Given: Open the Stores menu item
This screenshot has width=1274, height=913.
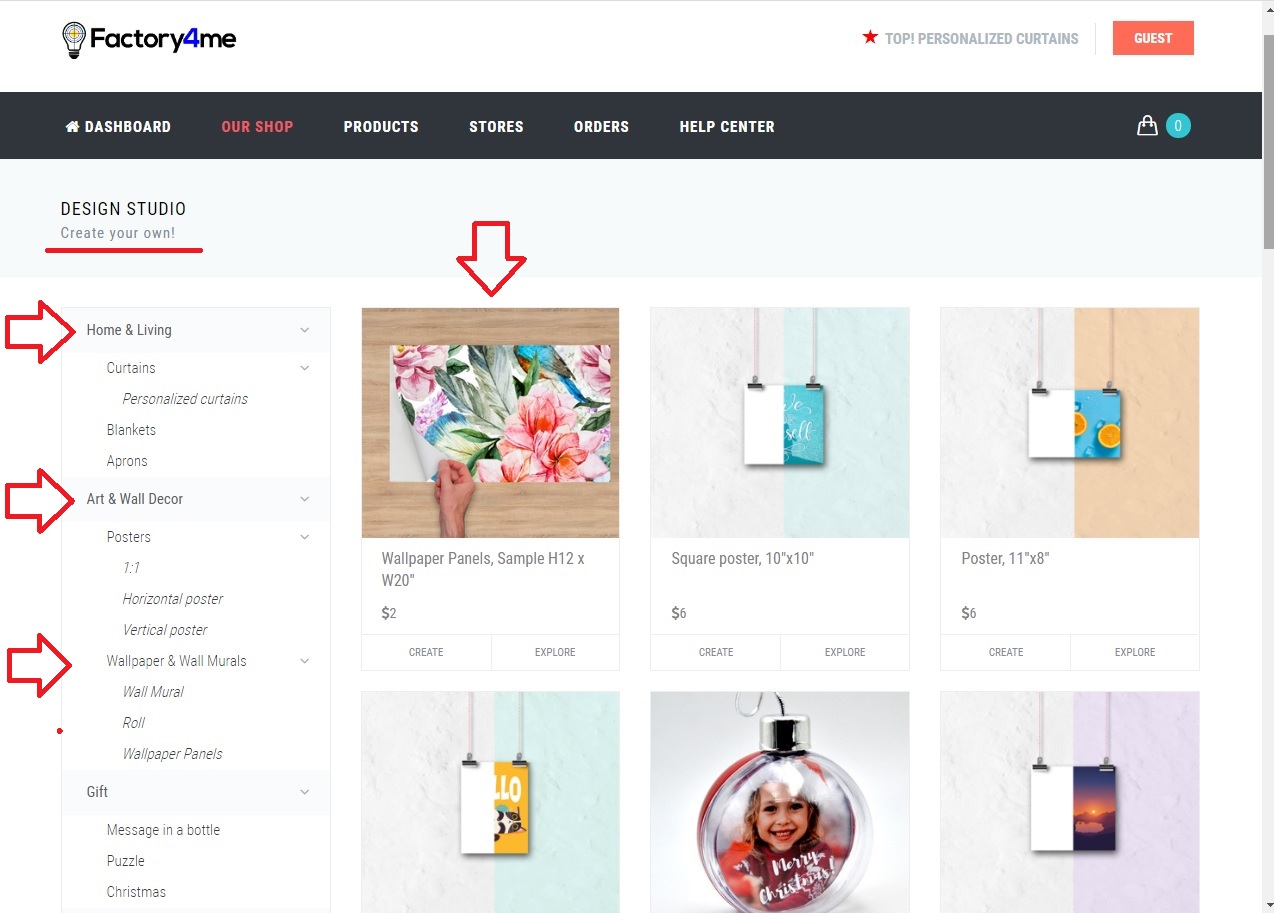Looking at the screenshot, I should tap(496, 127).
